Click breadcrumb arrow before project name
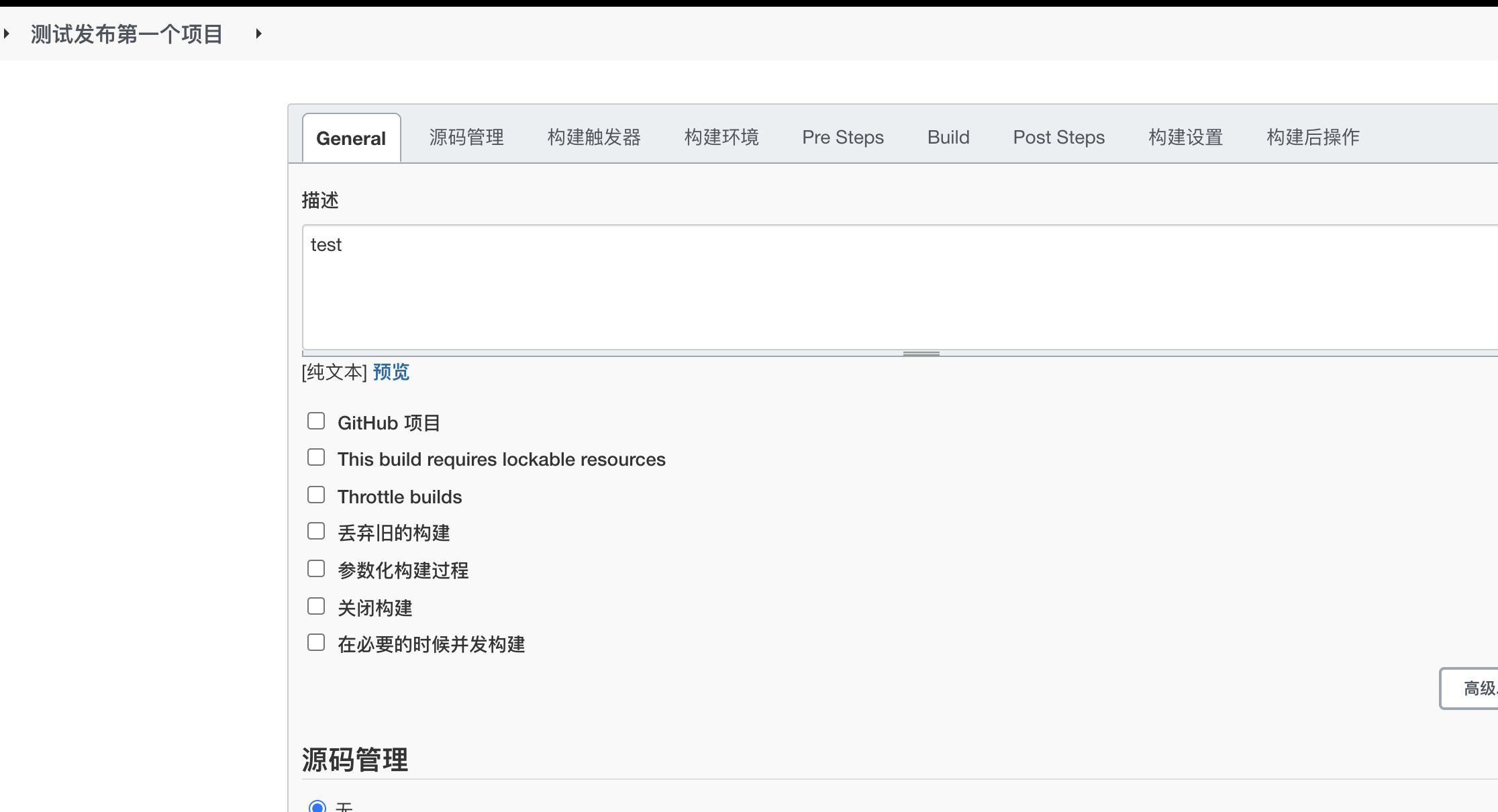This screenshot has width=1498, height=812. pyautogui.click(x=7, y=34)
